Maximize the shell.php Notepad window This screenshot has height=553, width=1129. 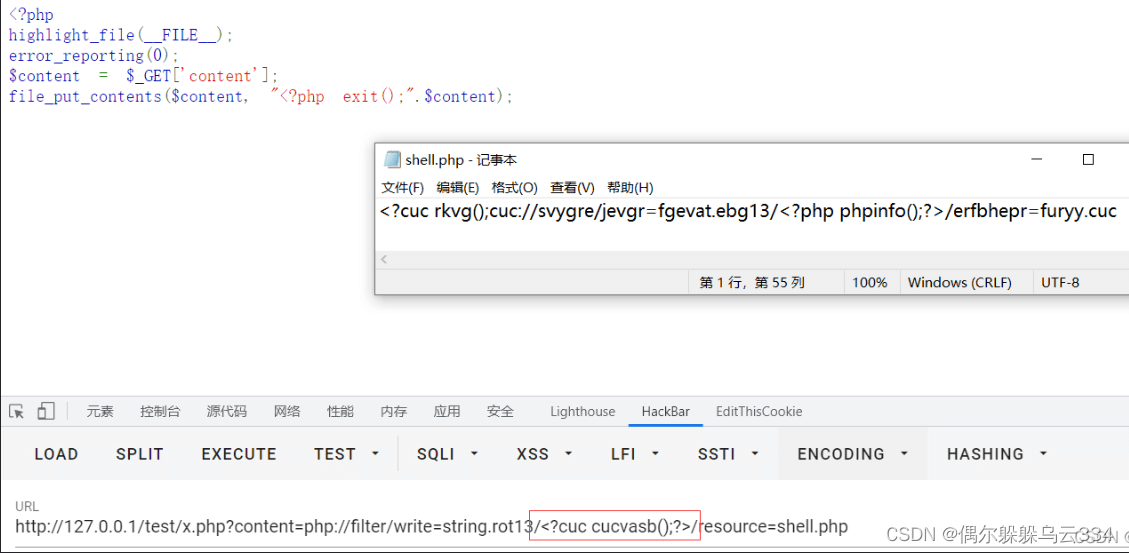click(1088, 160)
